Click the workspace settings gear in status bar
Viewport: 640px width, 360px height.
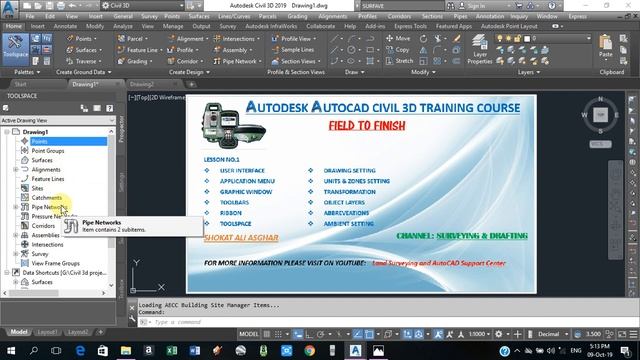498,334
